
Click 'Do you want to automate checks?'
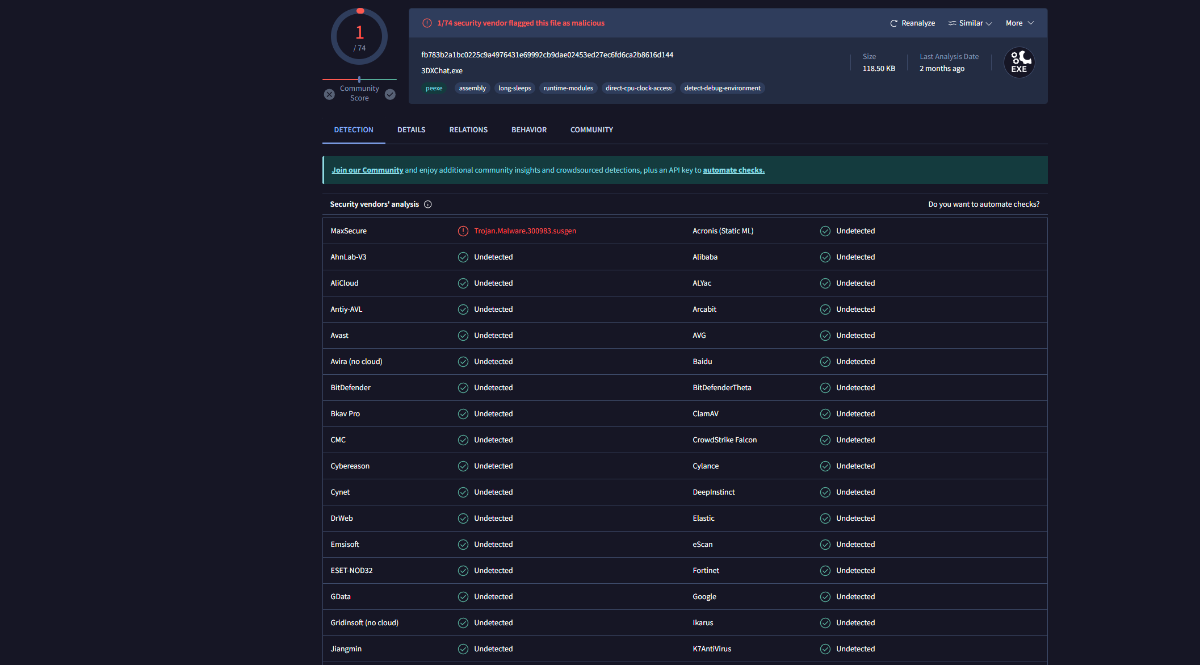point(984,204)
